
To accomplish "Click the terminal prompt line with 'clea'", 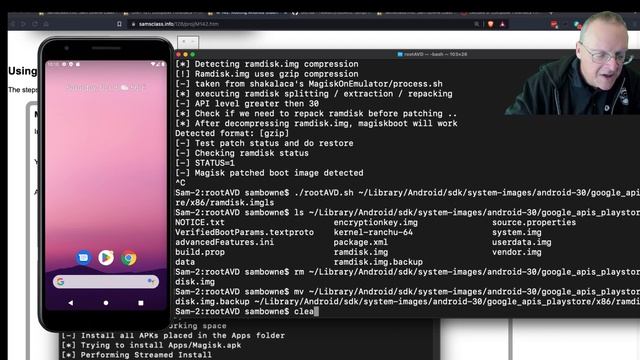I will click(247, 311).
